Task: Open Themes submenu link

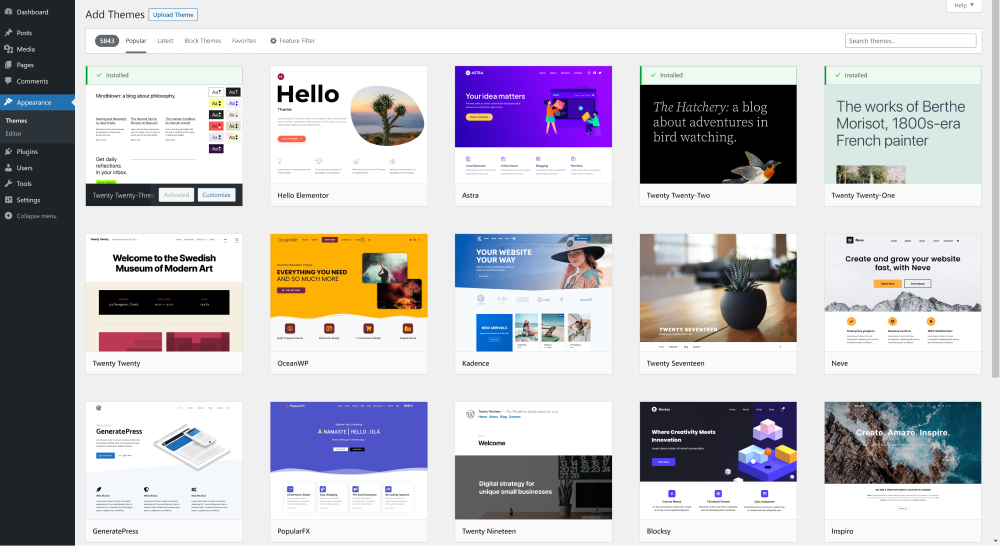Action: click(17, 121)
